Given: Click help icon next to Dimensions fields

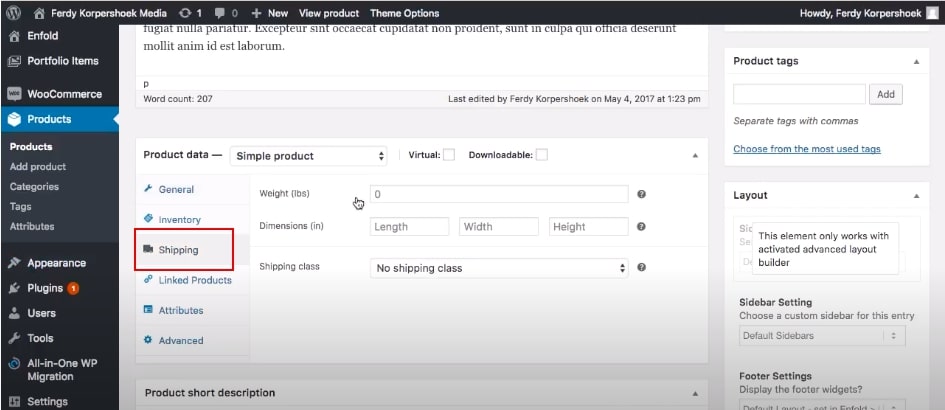Looking at the screenshot, I should click(x=641, y=227).
